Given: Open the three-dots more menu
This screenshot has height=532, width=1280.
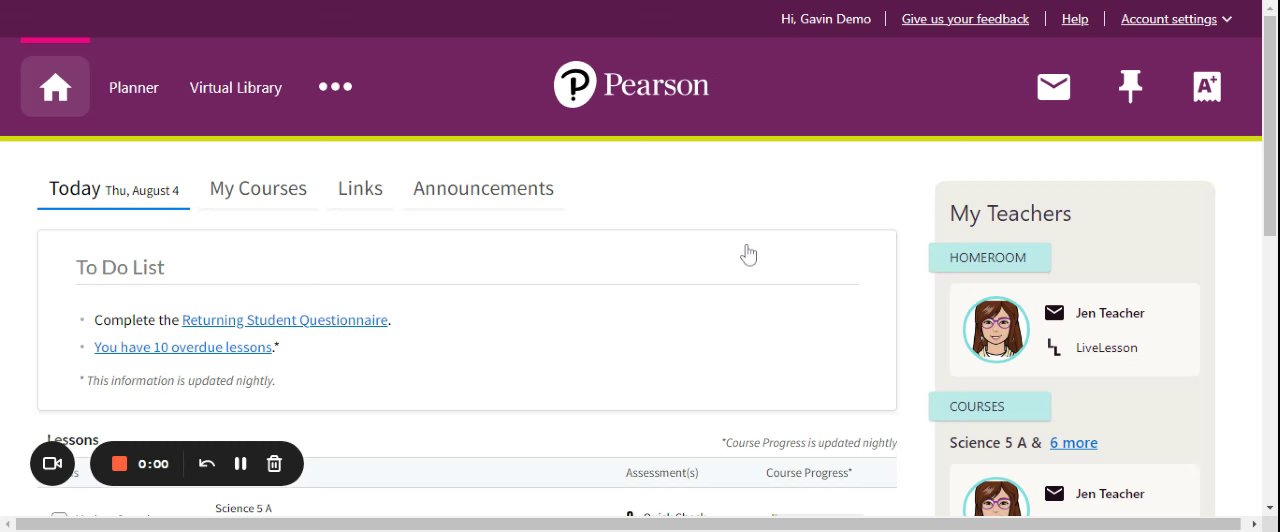Looking at the screenshot, I should pyautogui.click(x=335, y=87).
